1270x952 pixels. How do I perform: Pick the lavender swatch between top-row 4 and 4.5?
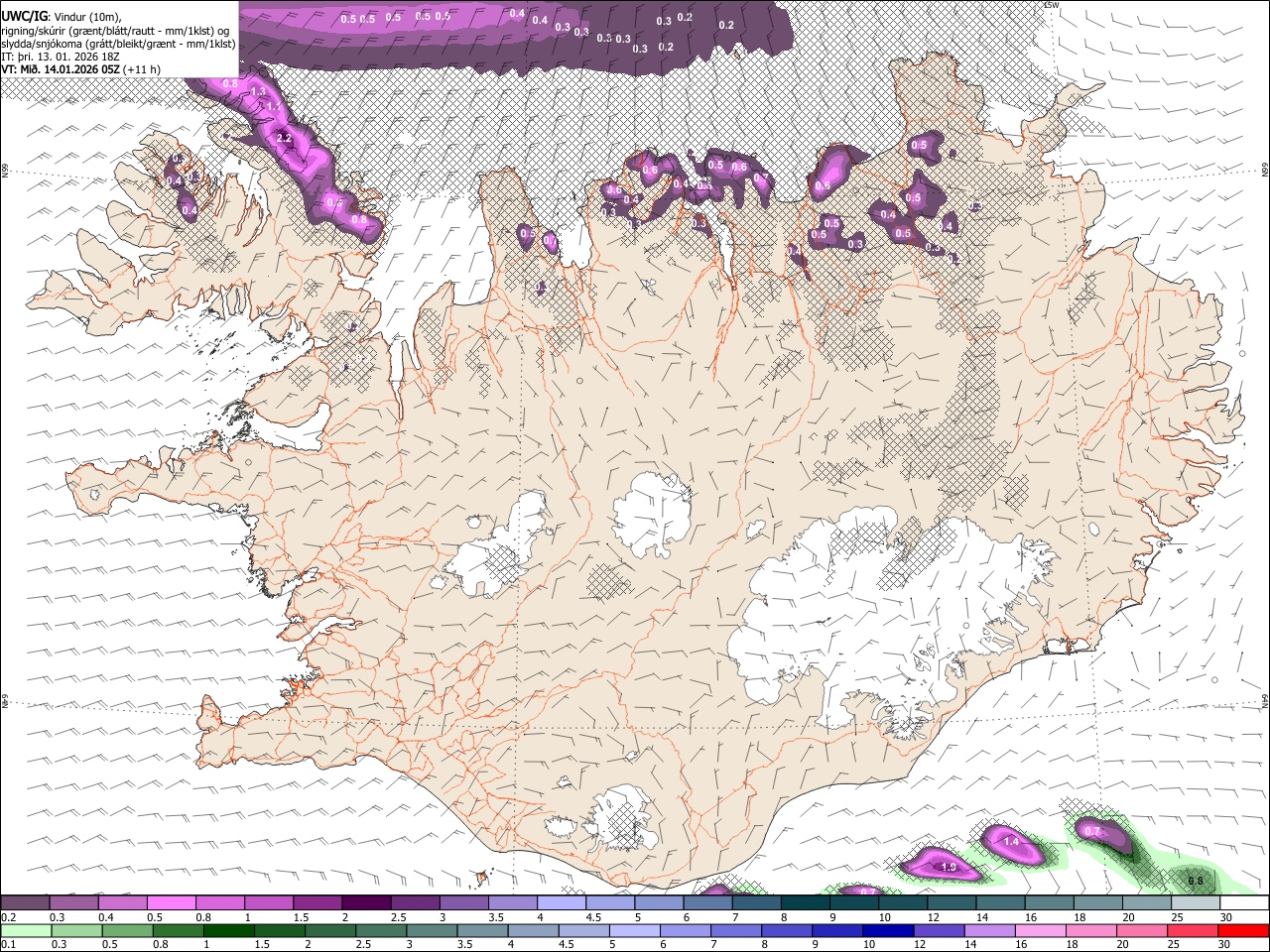click(x=561, y=903)
